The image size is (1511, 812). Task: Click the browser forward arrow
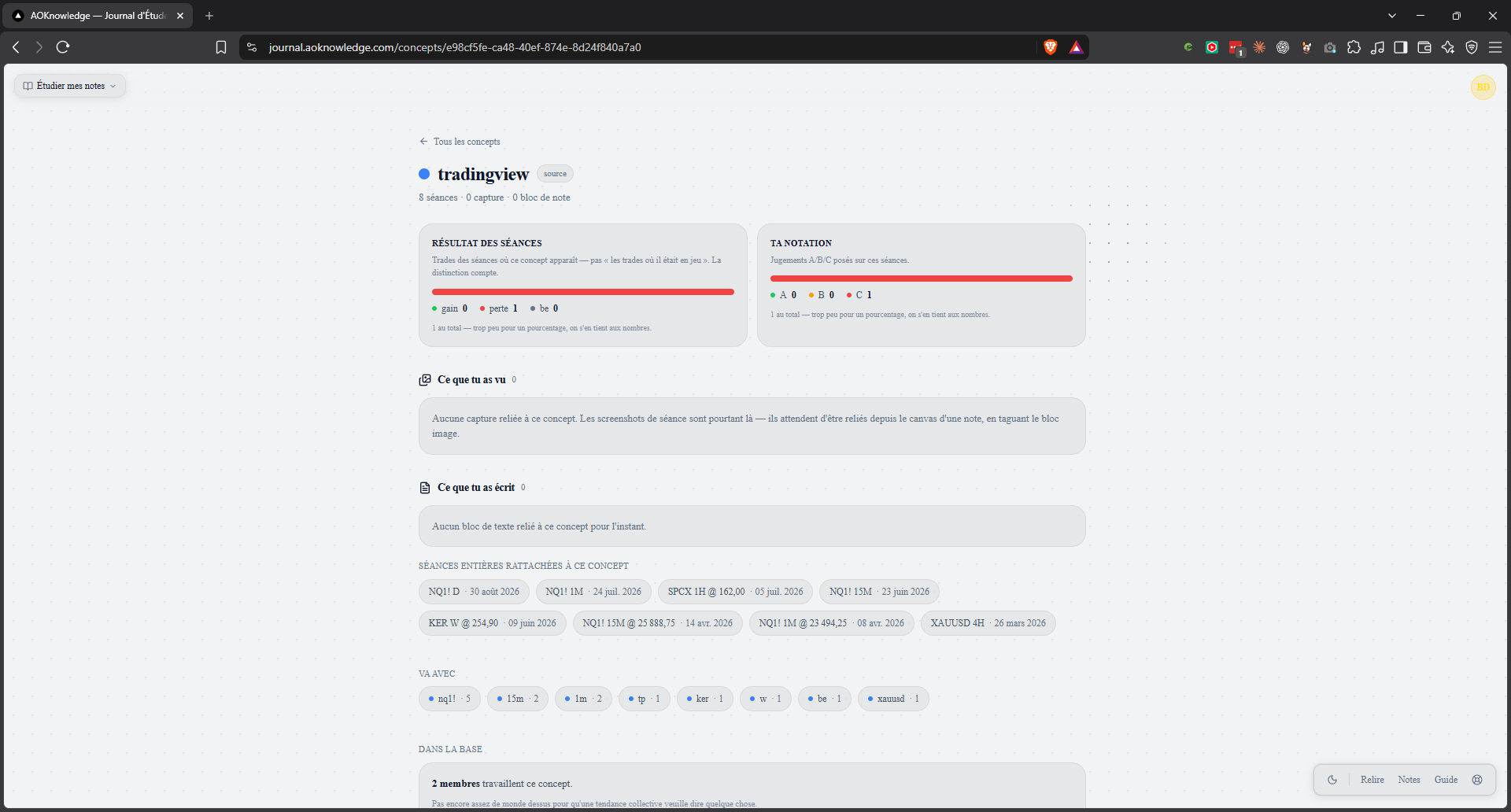coord(39,47)
